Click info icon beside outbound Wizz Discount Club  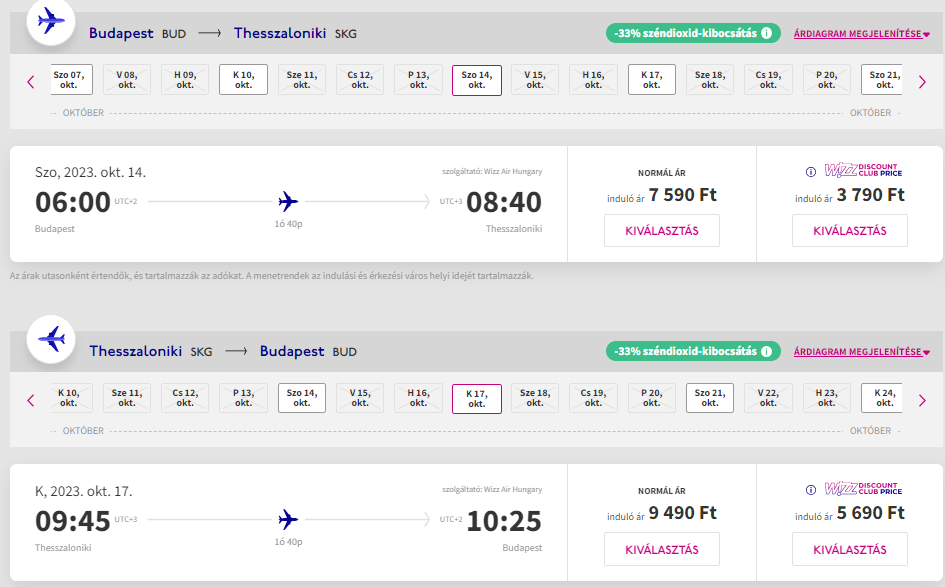click(811, 170)
